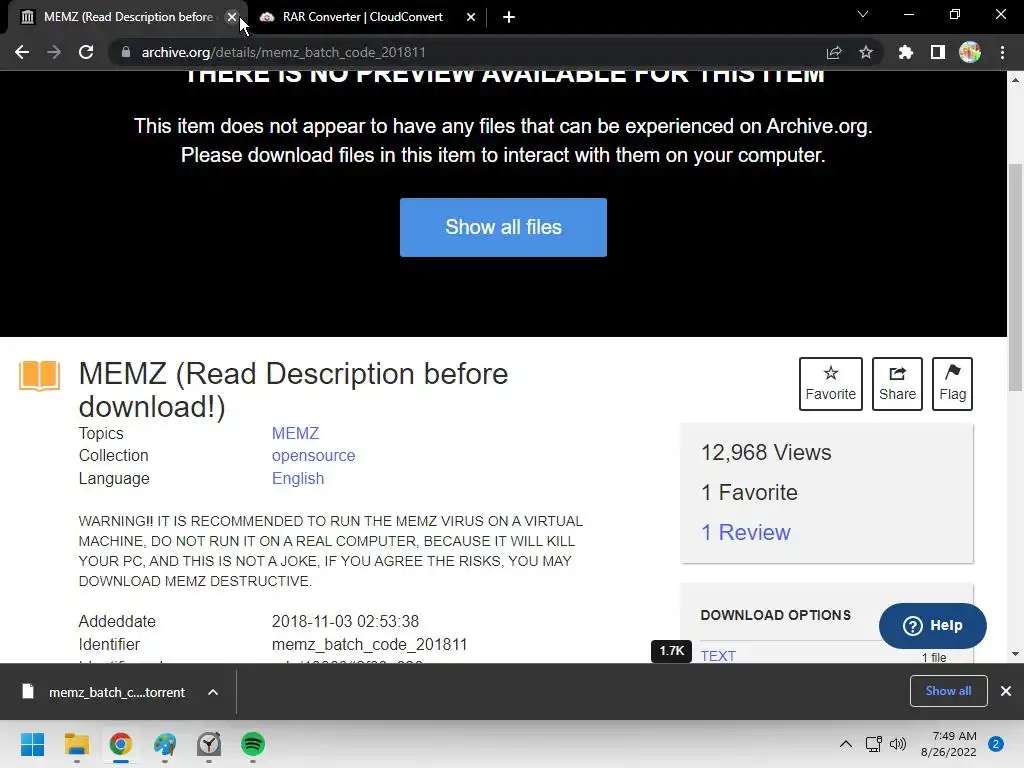Open the 1 Review link
The width and height of the screenshot is (1024, 768).
click(x=746, y=532)
